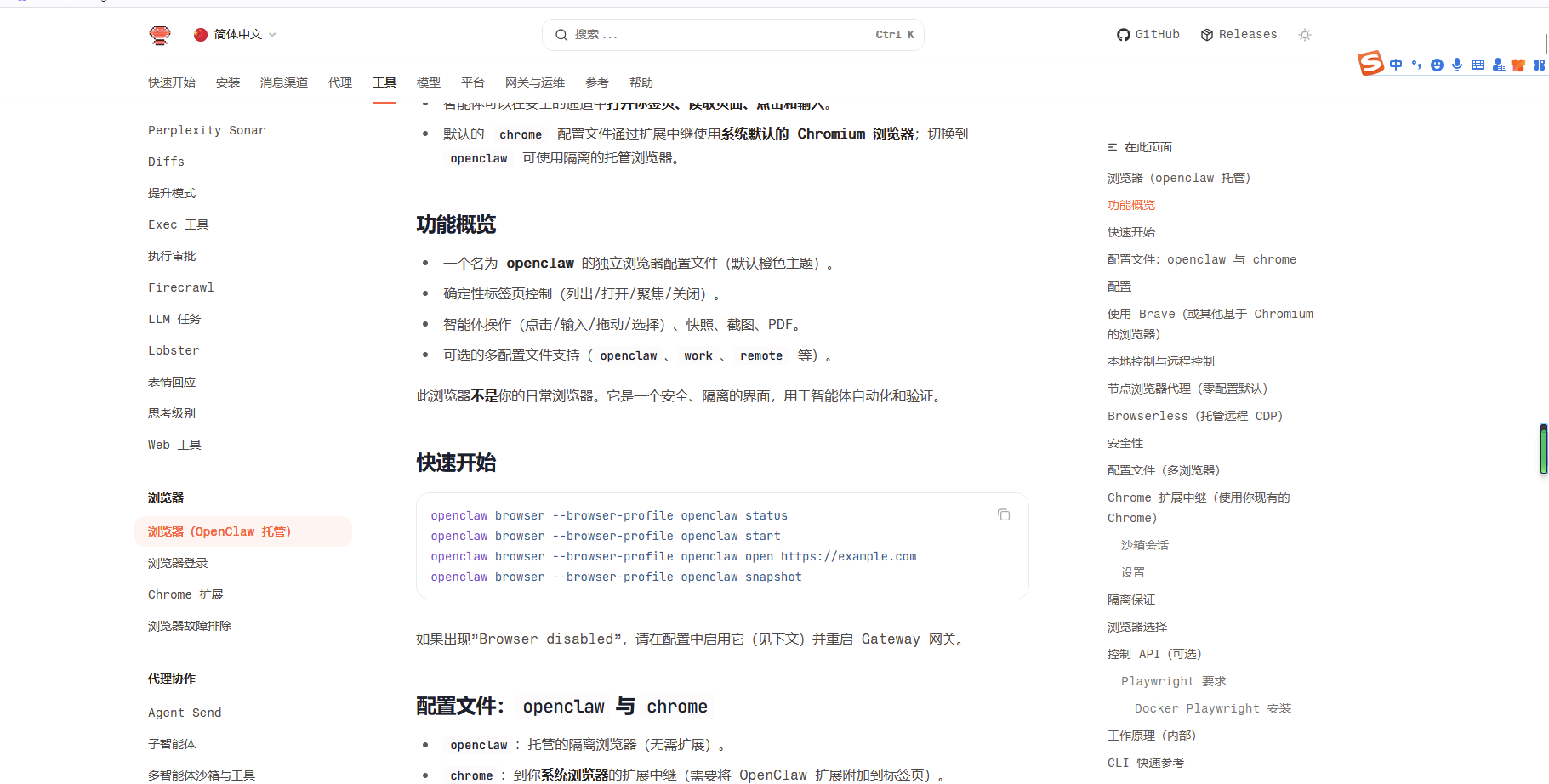
Task: Jump to 沙箱会话 outline entry
Action: click(x=1145, y=545)
